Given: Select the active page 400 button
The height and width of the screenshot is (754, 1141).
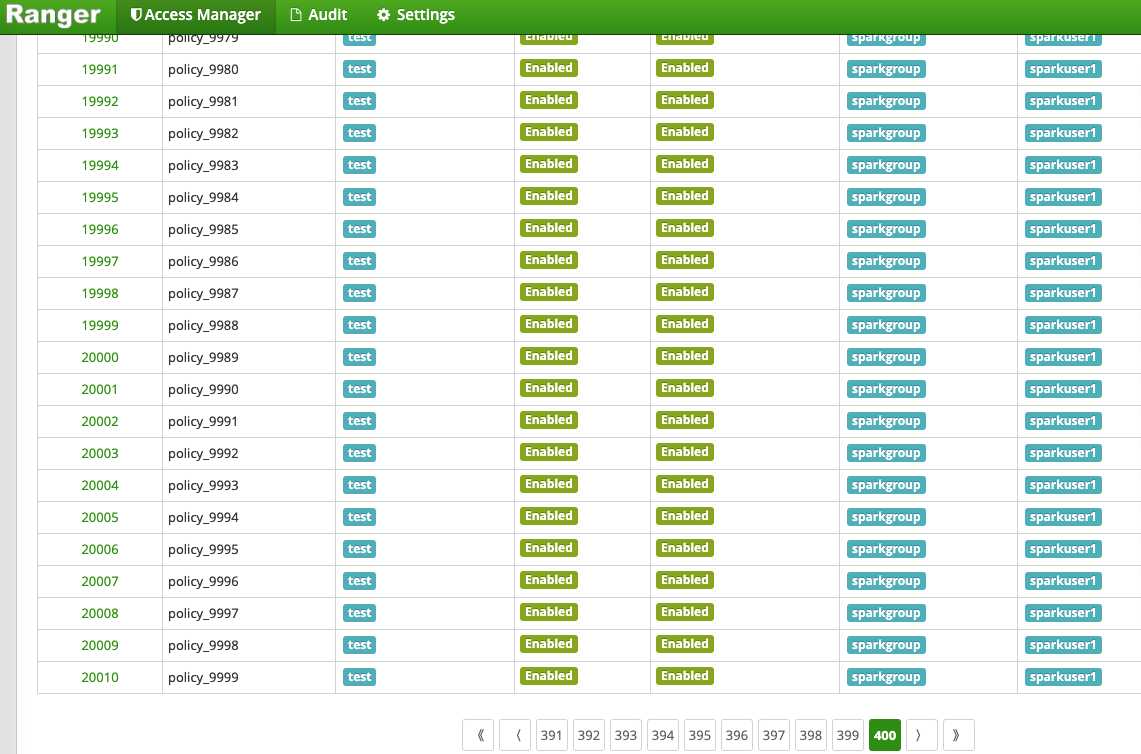Looking at the screenshot, I should [885, 735].
